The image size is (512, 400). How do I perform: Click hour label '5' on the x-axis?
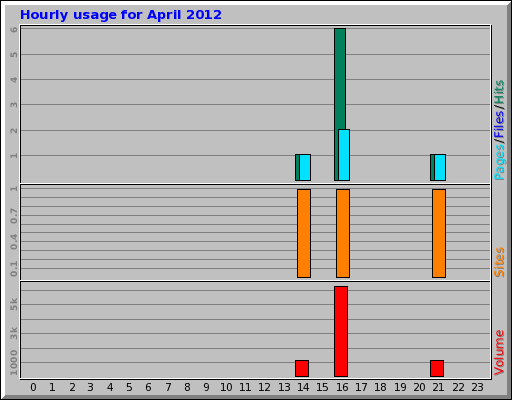click(129, 387)
